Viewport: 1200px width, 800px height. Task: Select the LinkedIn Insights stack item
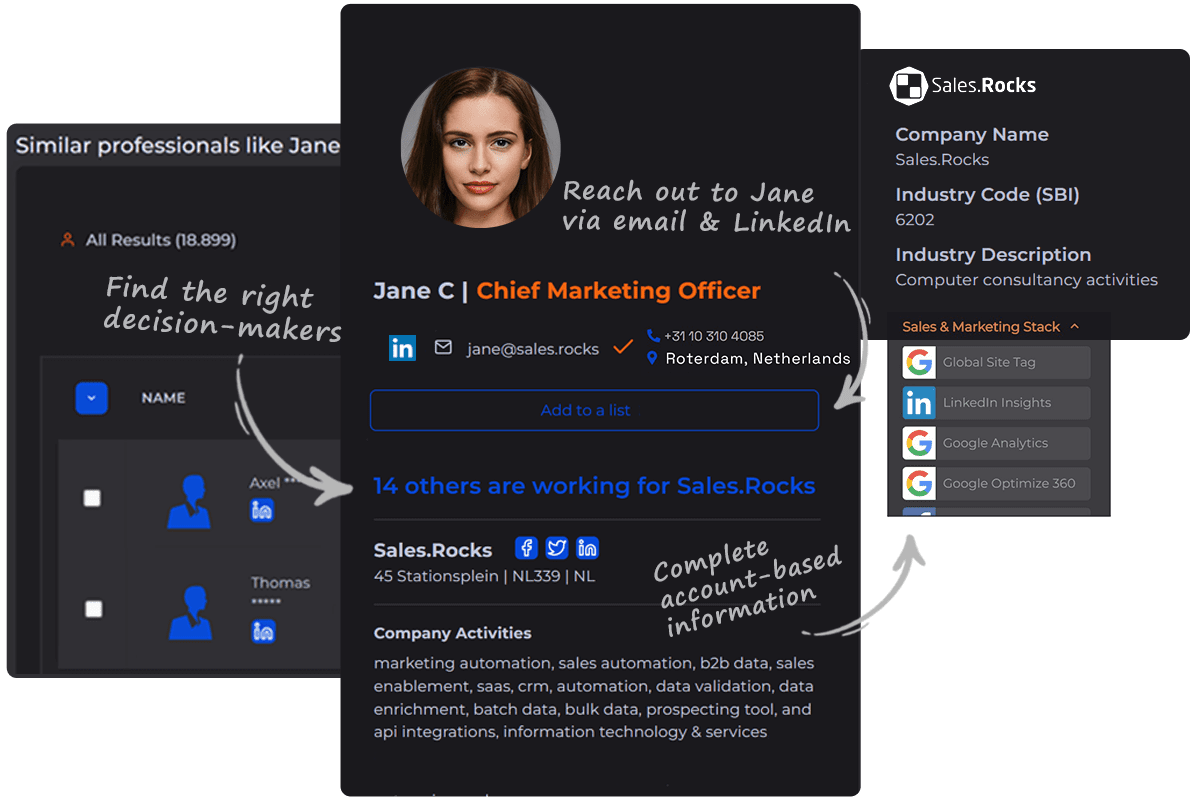click(x=995, y=403)
